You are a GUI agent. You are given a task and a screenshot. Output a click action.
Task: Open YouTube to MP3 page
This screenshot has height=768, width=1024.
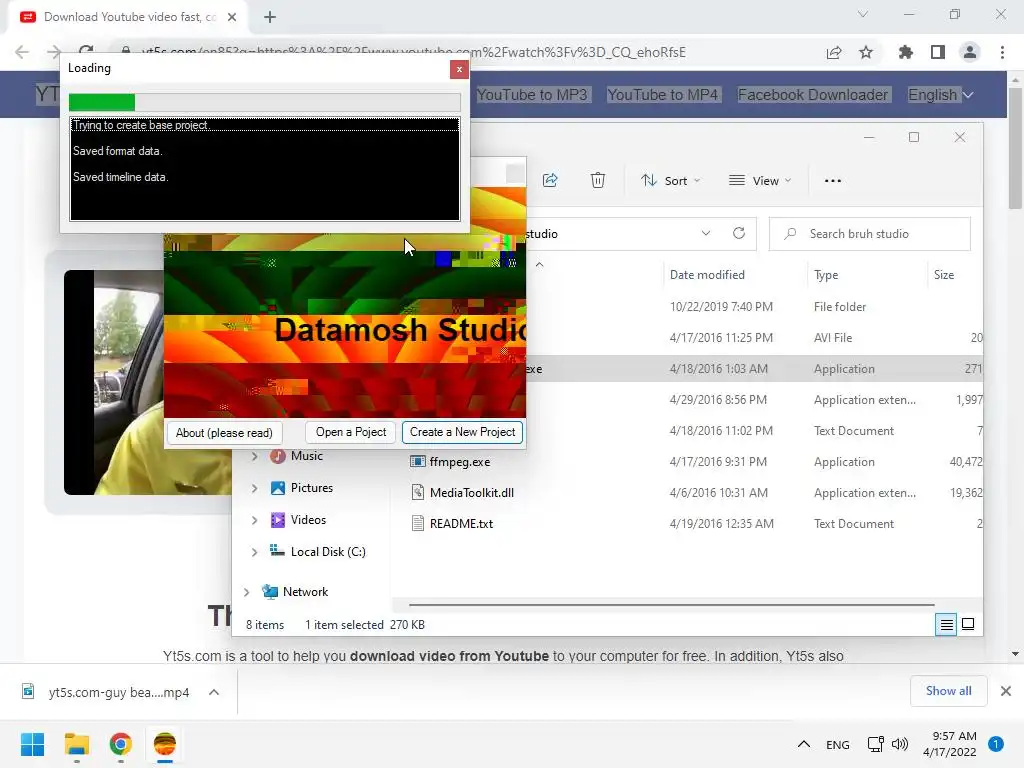(532, 95)
